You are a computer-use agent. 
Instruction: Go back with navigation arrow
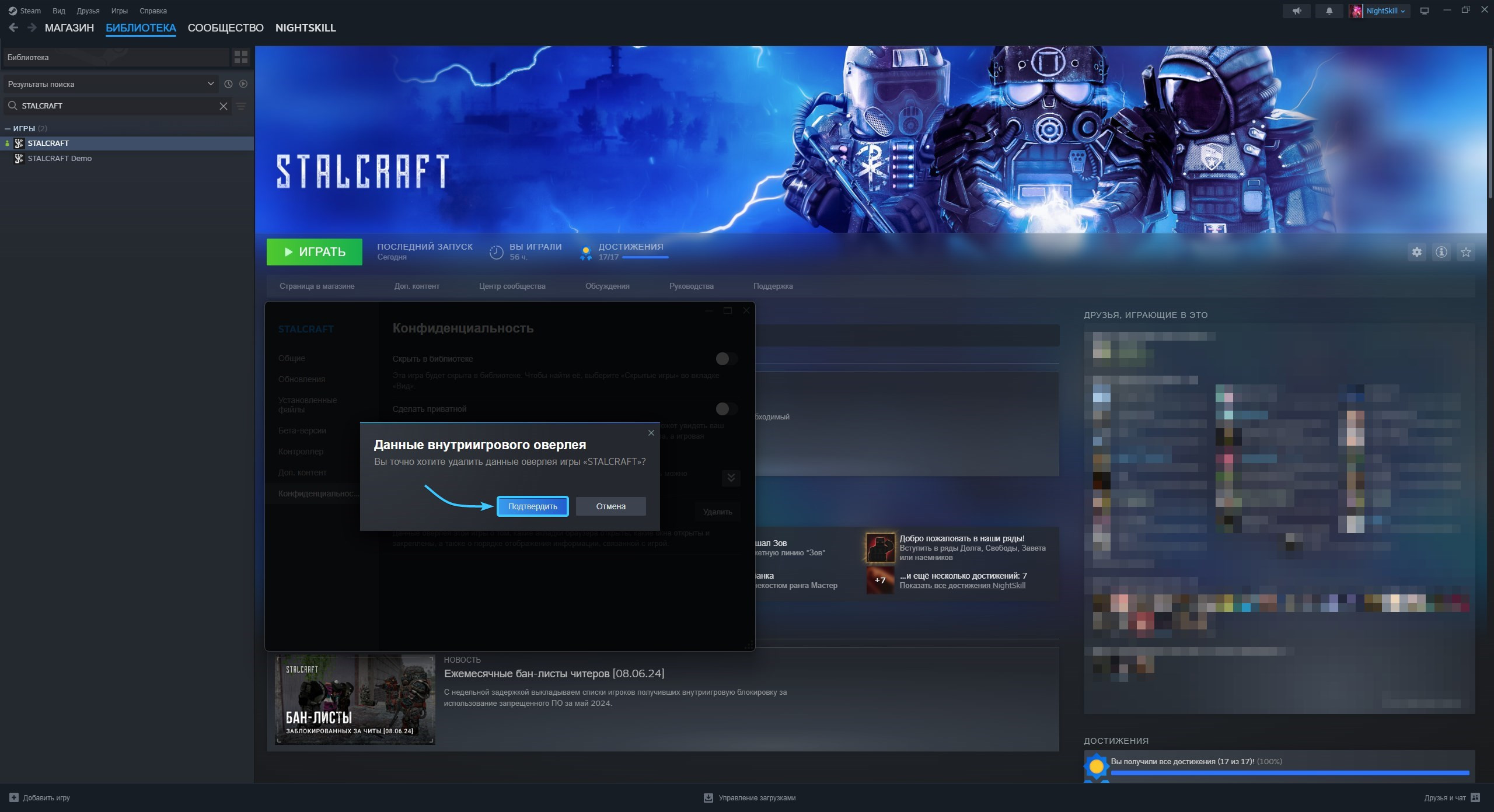(x=13, y=27)
